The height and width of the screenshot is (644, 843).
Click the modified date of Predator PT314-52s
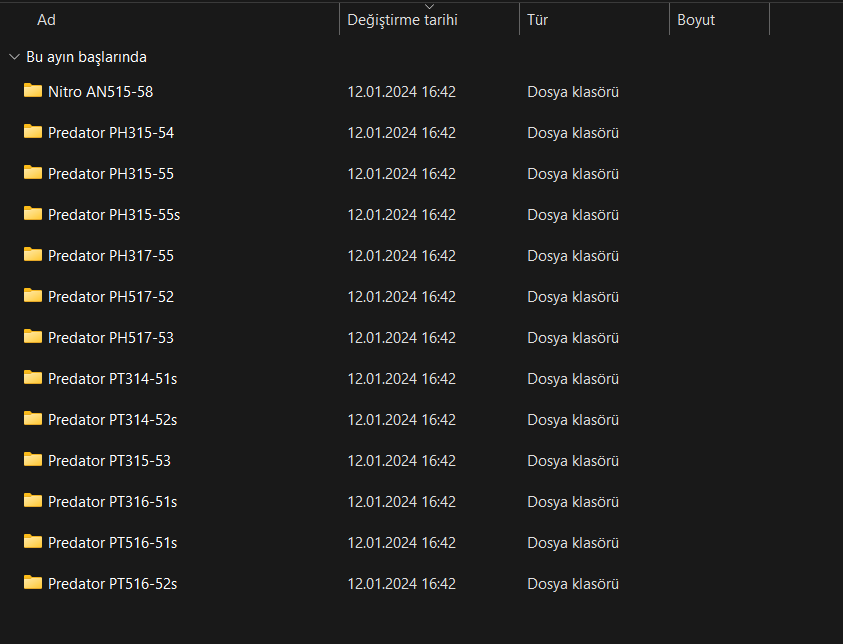click(402, 420)
